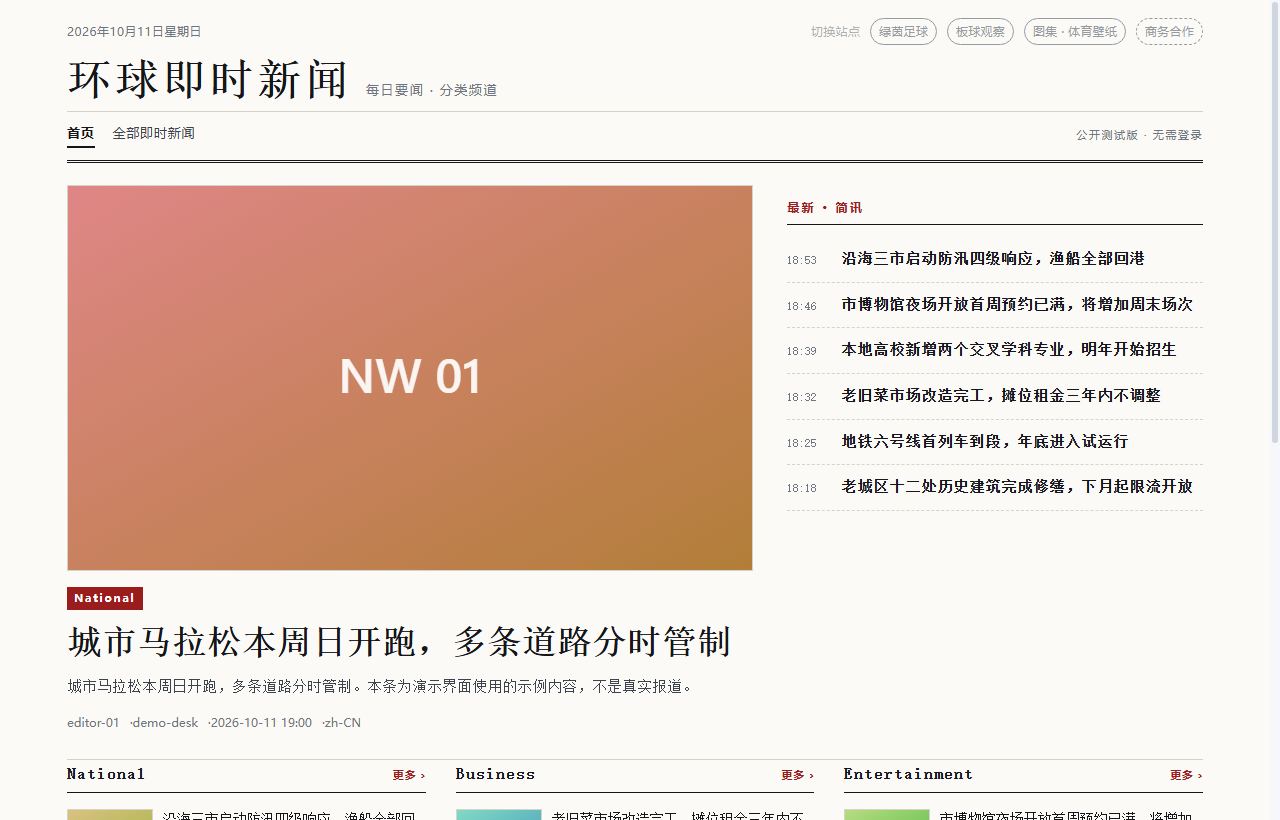Click the date 2026年10月11日星期日

click(134, 32)
